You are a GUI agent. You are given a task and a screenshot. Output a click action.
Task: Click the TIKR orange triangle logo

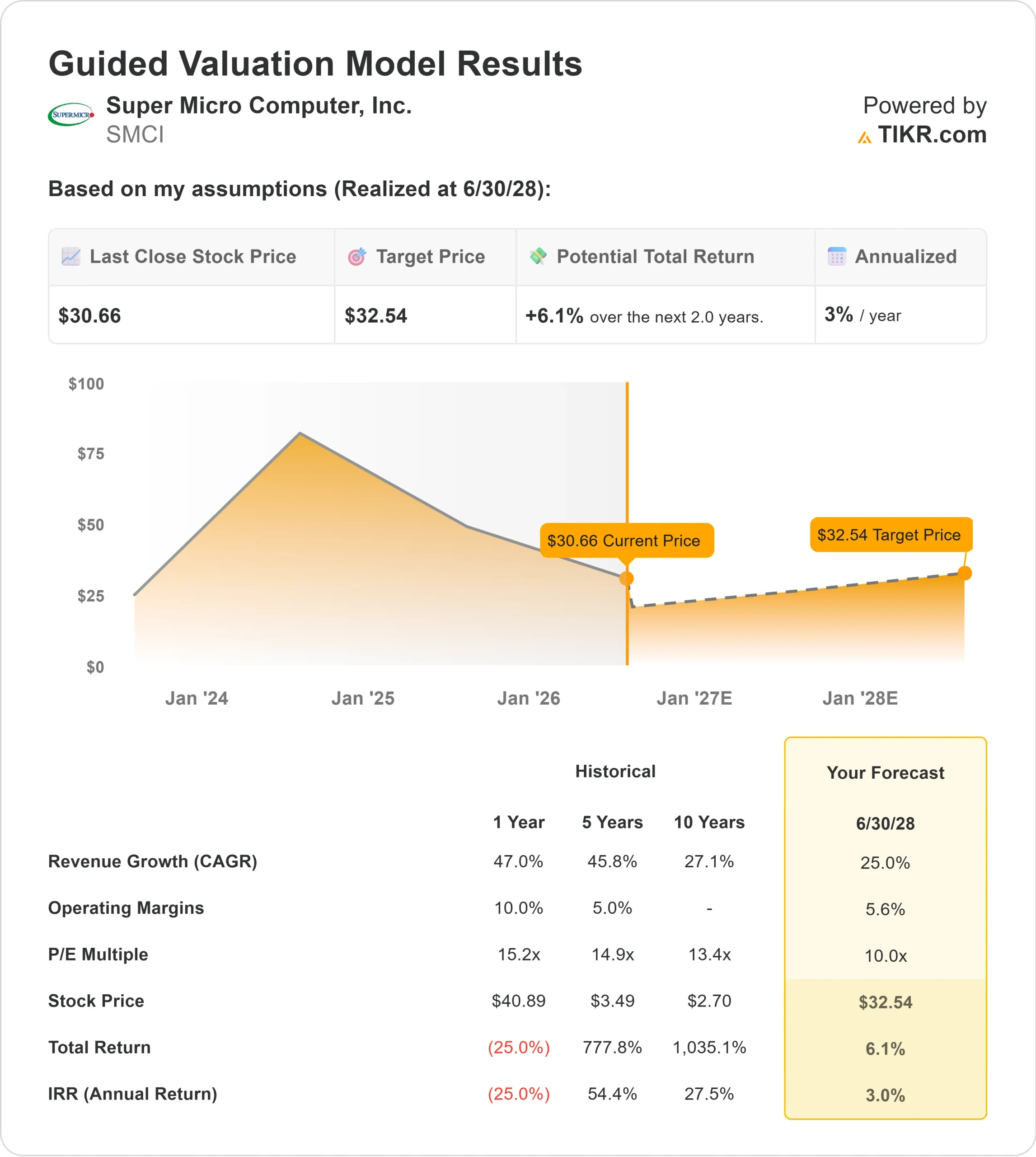click(x=864, y=137)
